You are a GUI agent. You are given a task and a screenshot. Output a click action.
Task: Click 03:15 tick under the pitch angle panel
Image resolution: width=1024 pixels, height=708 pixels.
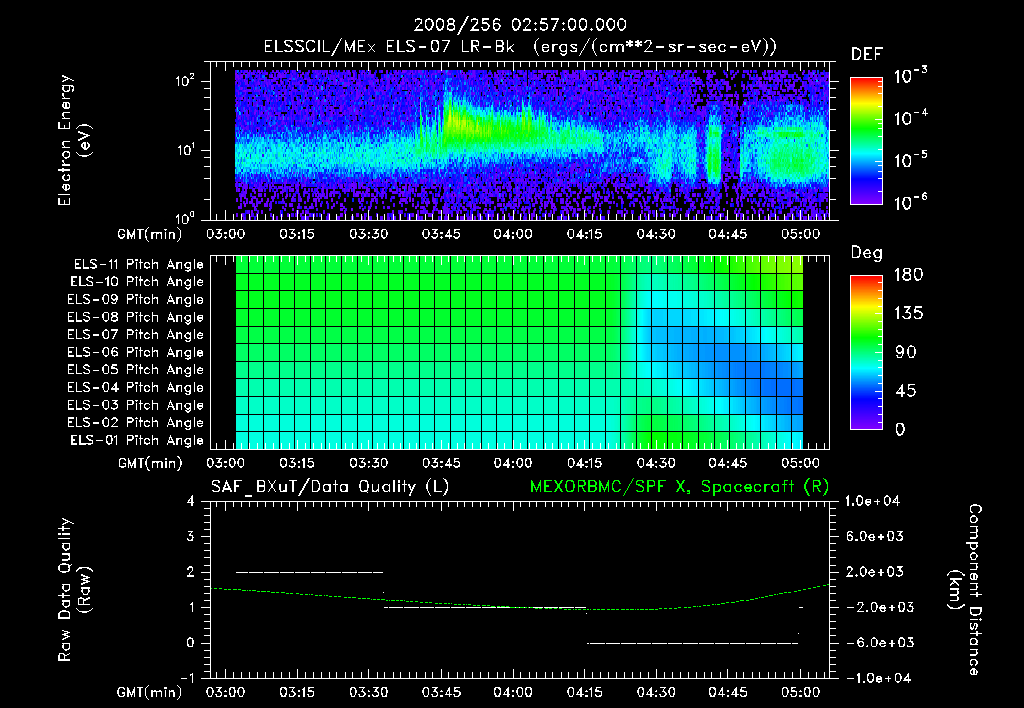click(297, 463)
